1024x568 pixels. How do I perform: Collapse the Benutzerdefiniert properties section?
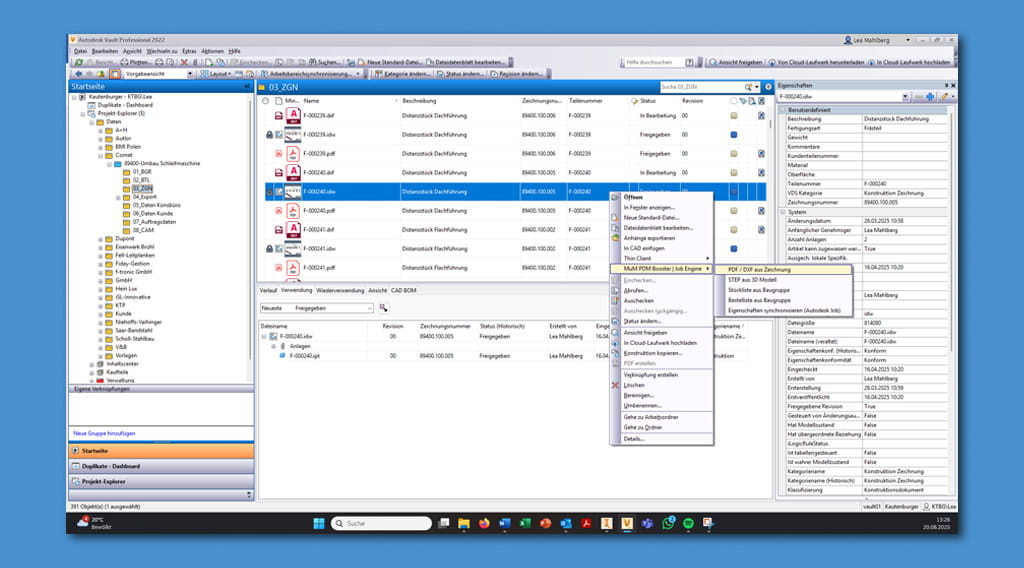tap(782, 109)
